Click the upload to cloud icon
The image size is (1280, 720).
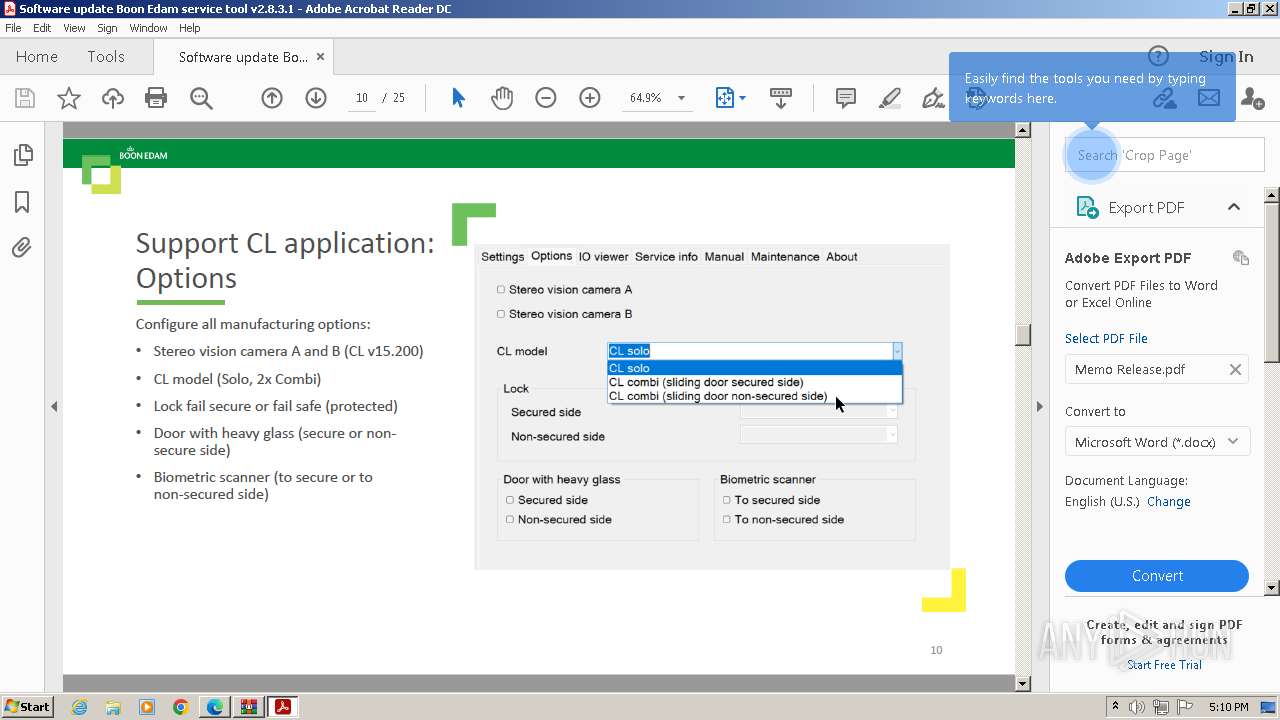click(113, 98)
